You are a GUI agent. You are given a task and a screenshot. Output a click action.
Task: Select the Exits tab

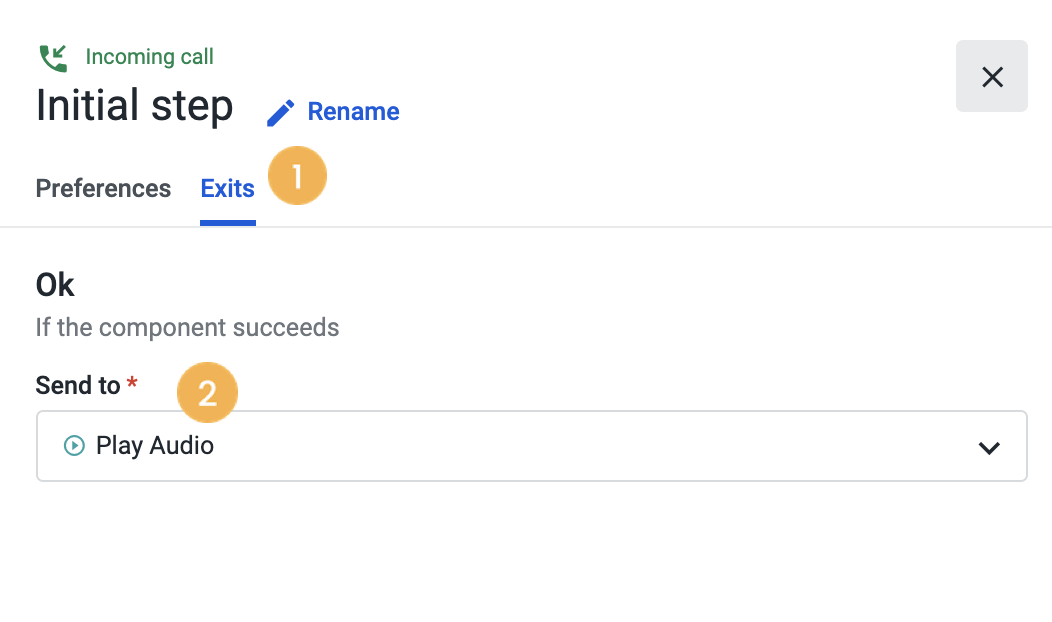(x=227, y=189)
